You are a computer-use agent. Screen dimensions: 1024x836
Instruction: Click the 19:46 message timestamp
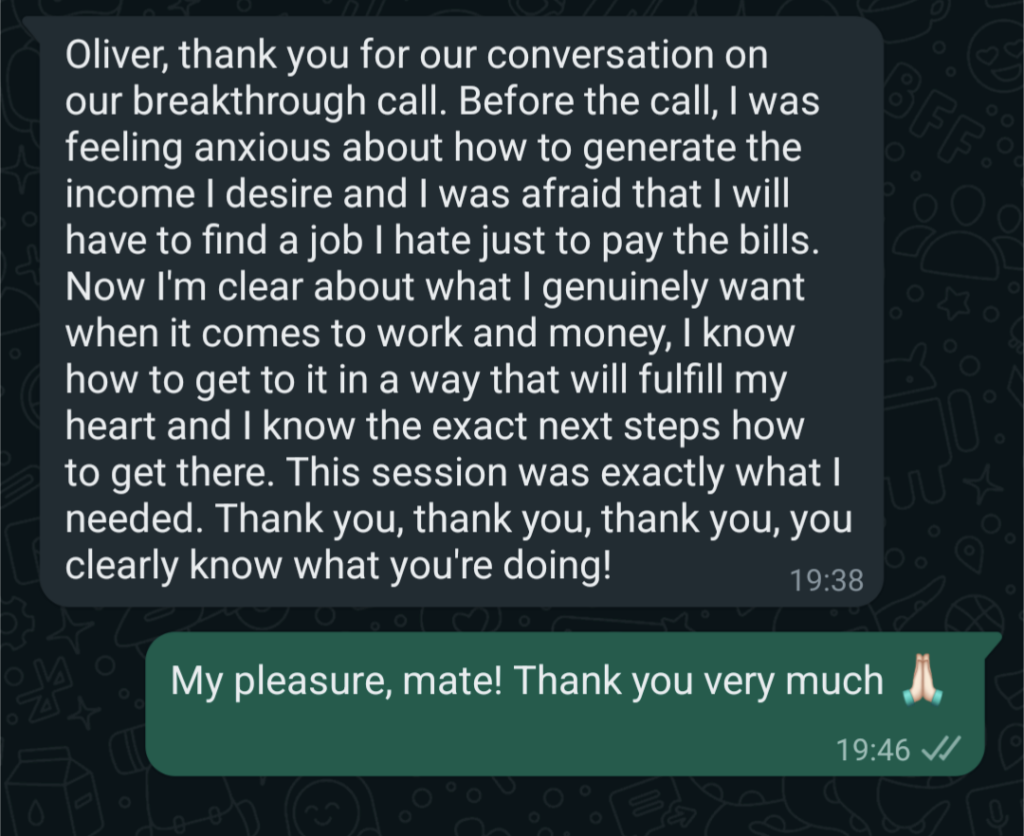click(x=873, y=749)
